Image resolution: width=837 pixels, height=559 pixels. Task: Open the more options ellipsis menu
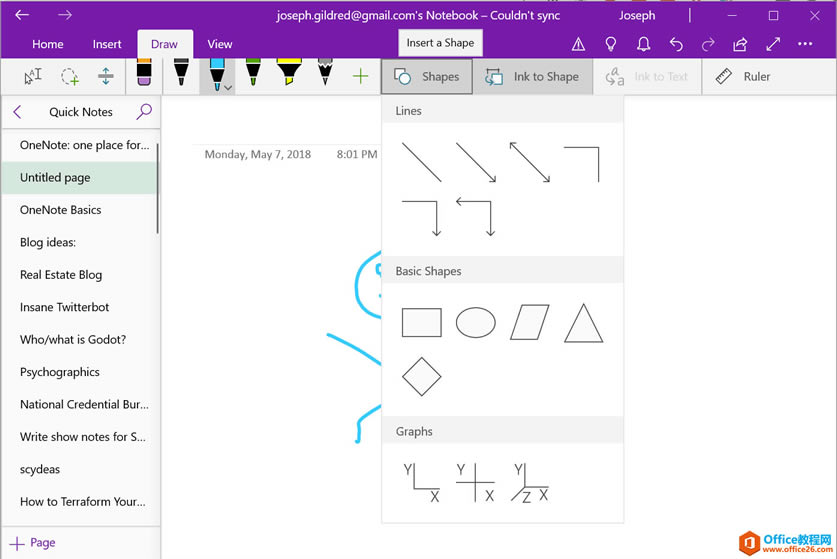point(805,44)
